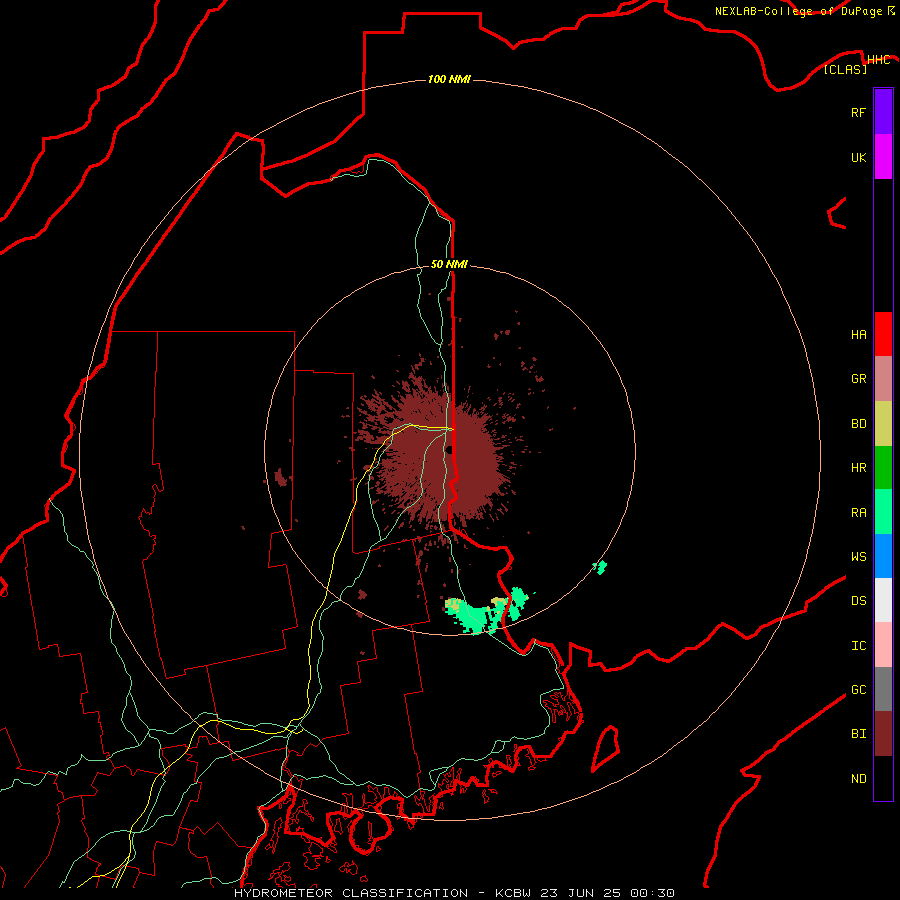Click the BI brown legend swatch
Image resolution: width=900 pixels, height=900 pixels.
click(883, 734)
